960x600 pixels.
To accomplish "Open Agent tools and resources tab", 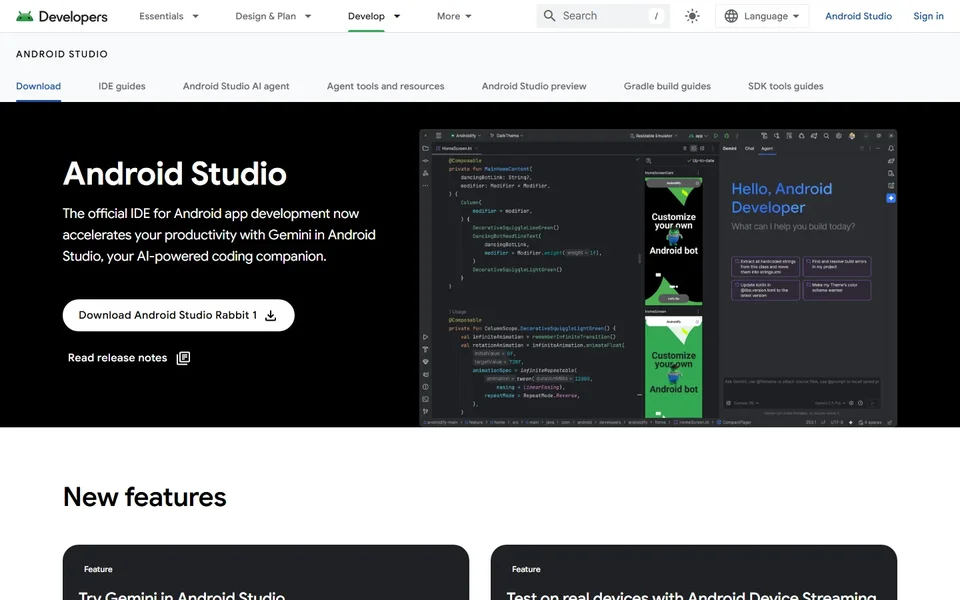I will (386, 86).
